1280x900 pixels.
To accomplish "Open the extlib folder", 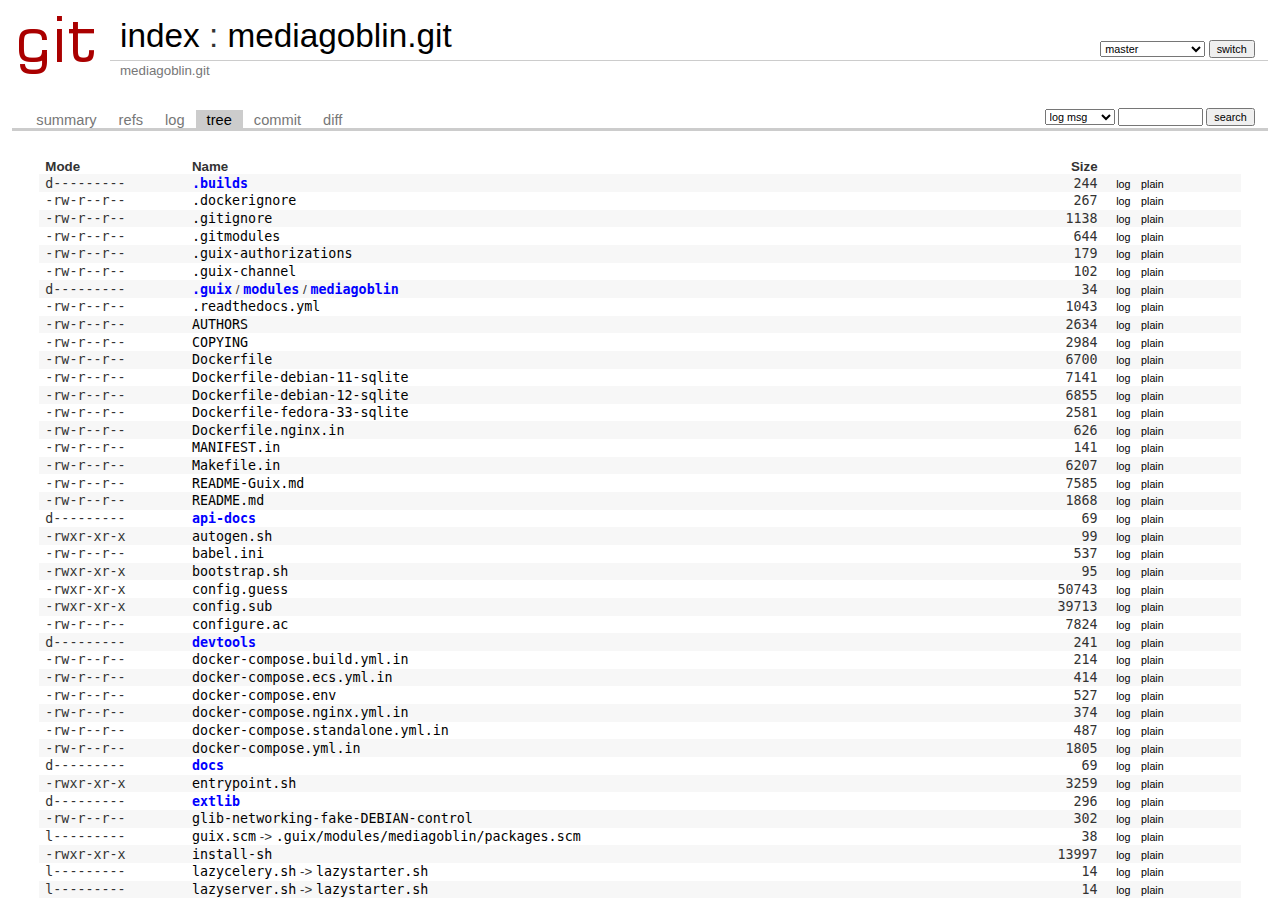I will click(216, 801).
